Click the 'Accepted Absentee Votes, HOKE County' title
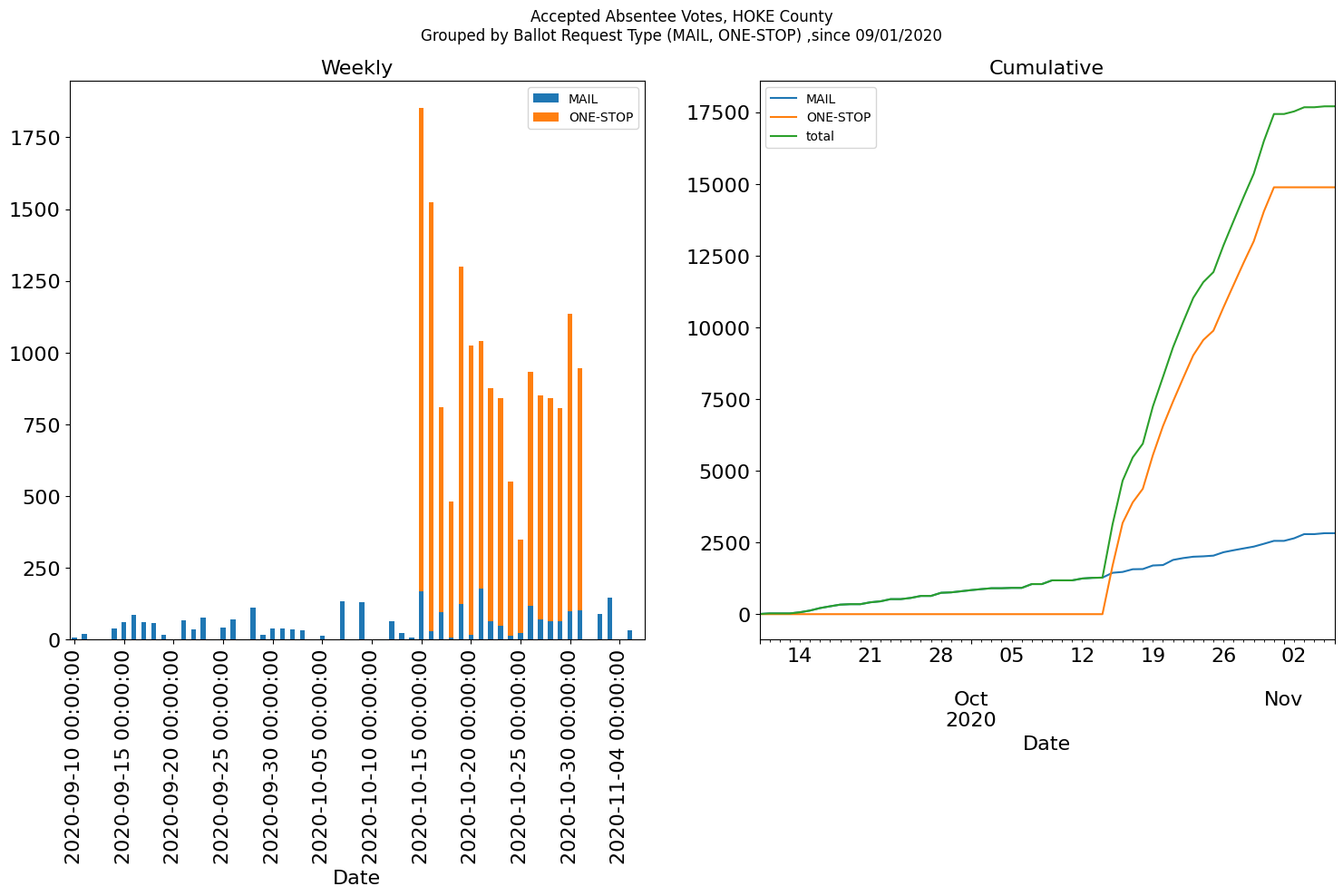Screen dimensions: 1343x896 coord(681,16)
